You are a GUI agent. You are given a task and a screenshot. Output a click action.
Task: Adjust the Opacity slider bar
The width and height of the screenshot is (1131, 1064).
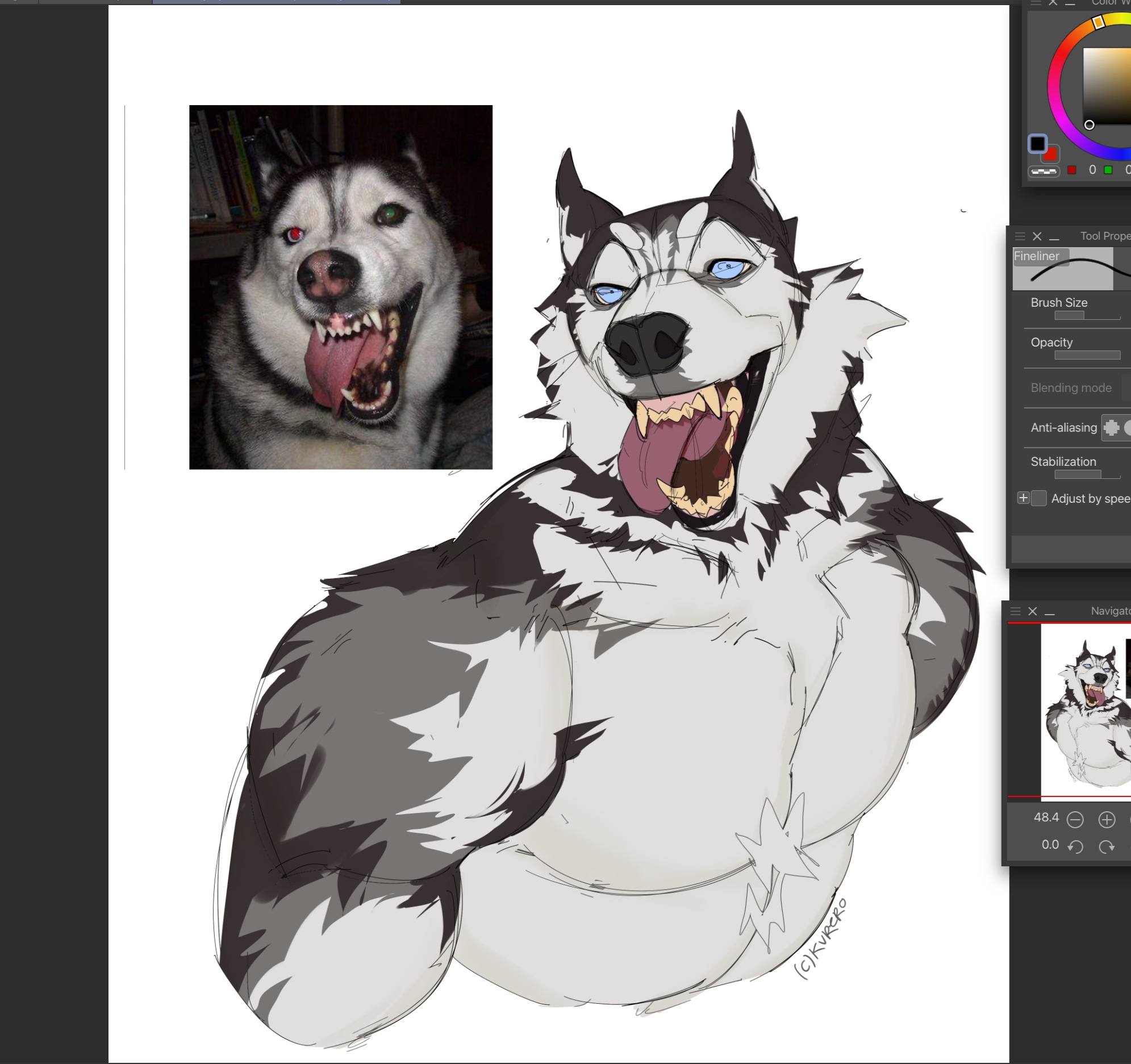tap(1087, 355)
